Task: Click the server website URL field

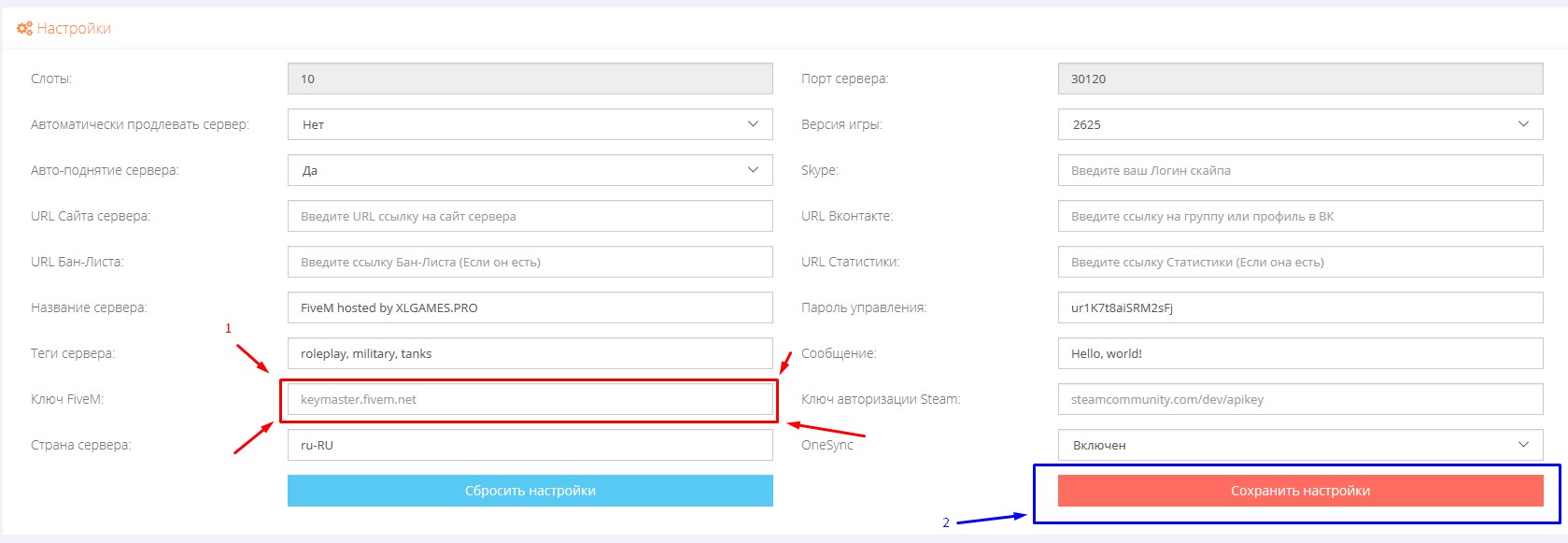Action: coord(530,216)
